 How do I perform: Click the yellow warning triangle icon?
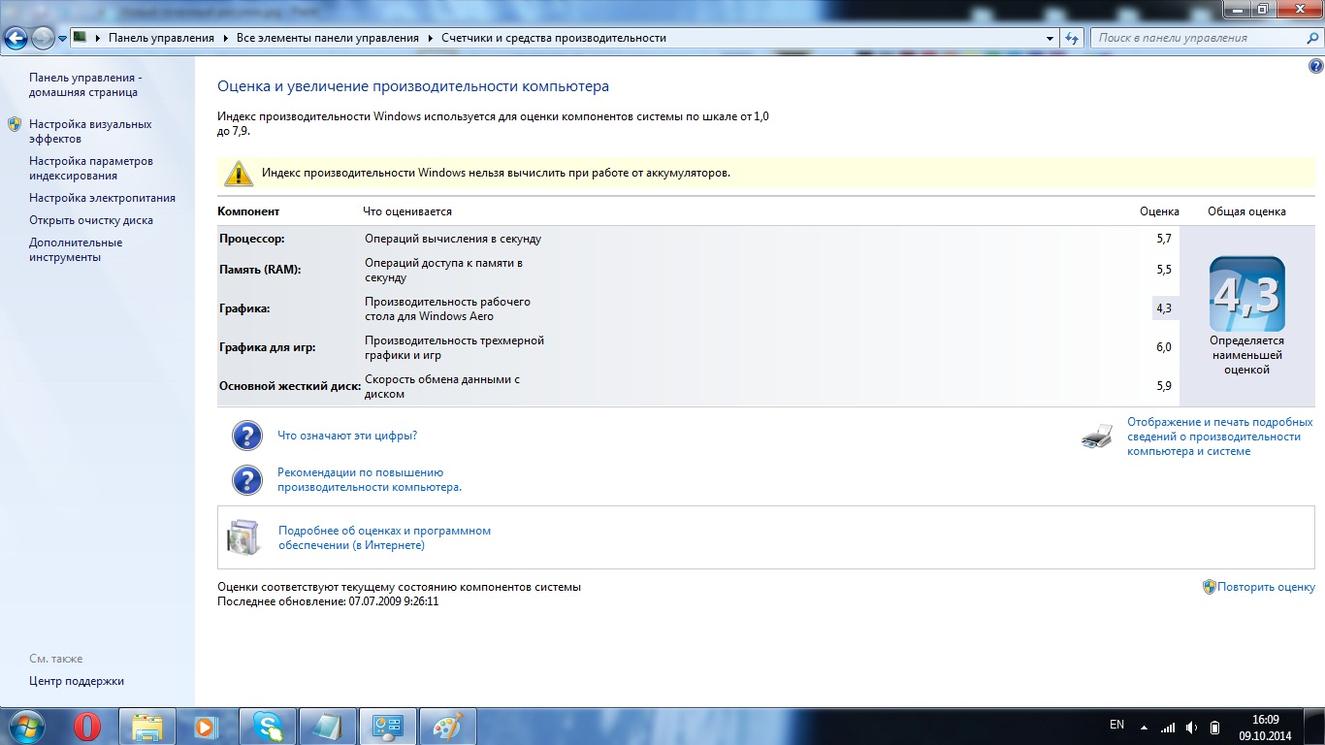click(x=239, y=173)
